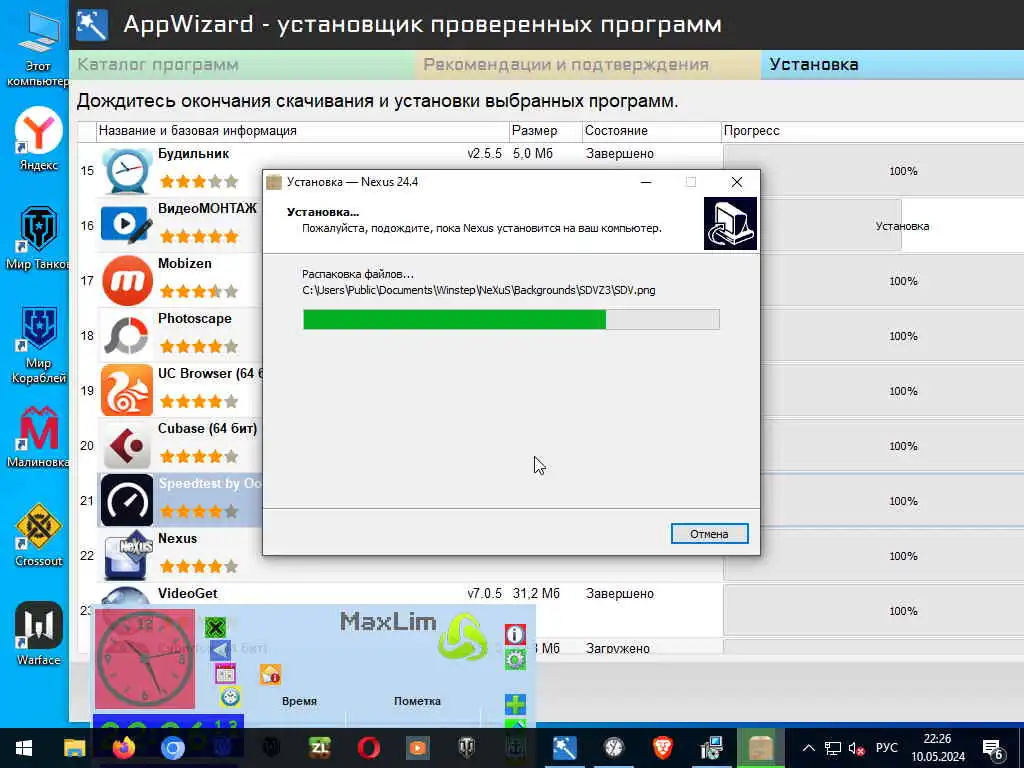Open the Windows Start menu

[24, 748]
